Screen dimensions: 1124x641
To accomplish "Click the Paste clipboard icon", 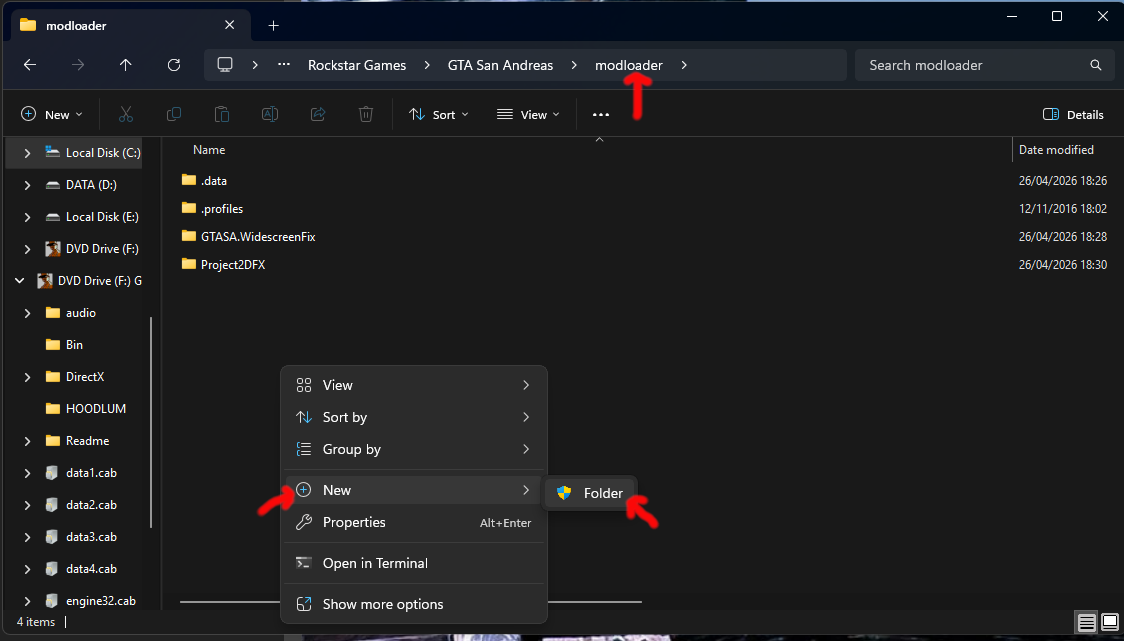I will 222,115.
